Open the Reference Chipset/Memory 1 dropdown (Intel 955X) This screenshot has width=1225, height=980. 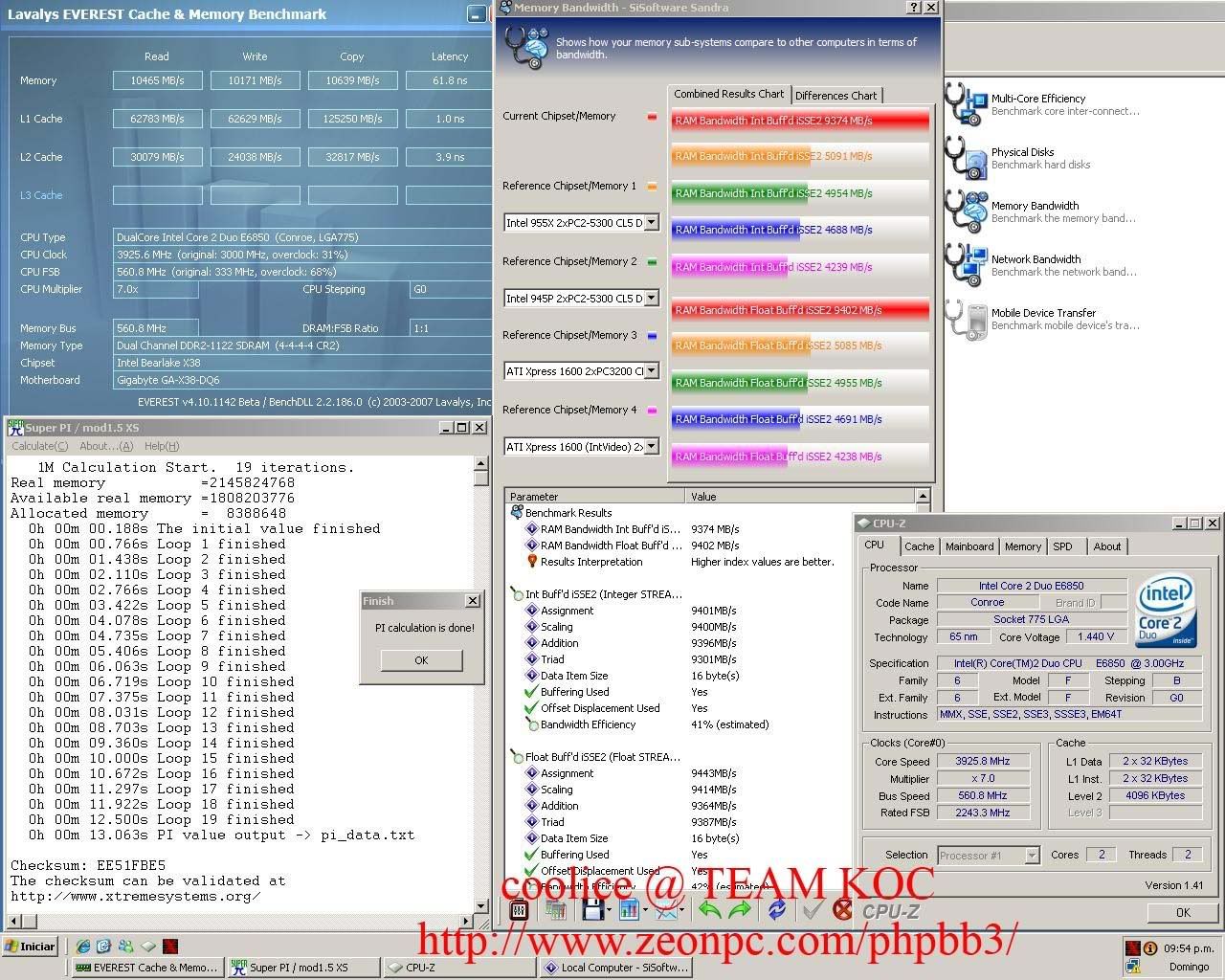(x=652, y=223)
